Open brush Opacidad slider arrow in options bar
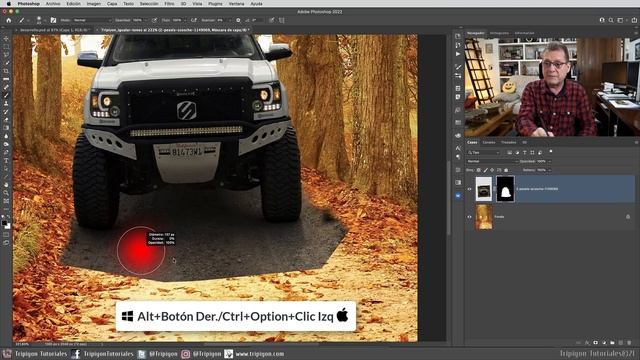 point(146,20)
